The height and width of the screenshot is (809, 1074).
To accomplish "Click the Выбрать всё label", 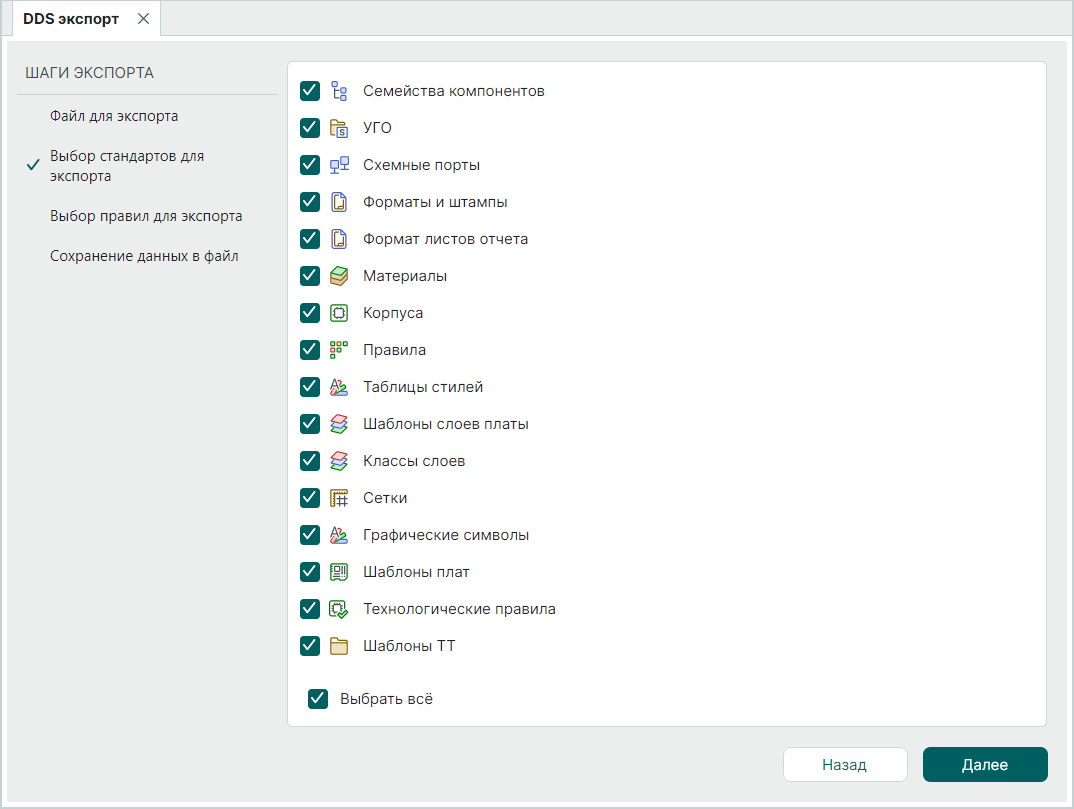I will click(x=386, y=699).
